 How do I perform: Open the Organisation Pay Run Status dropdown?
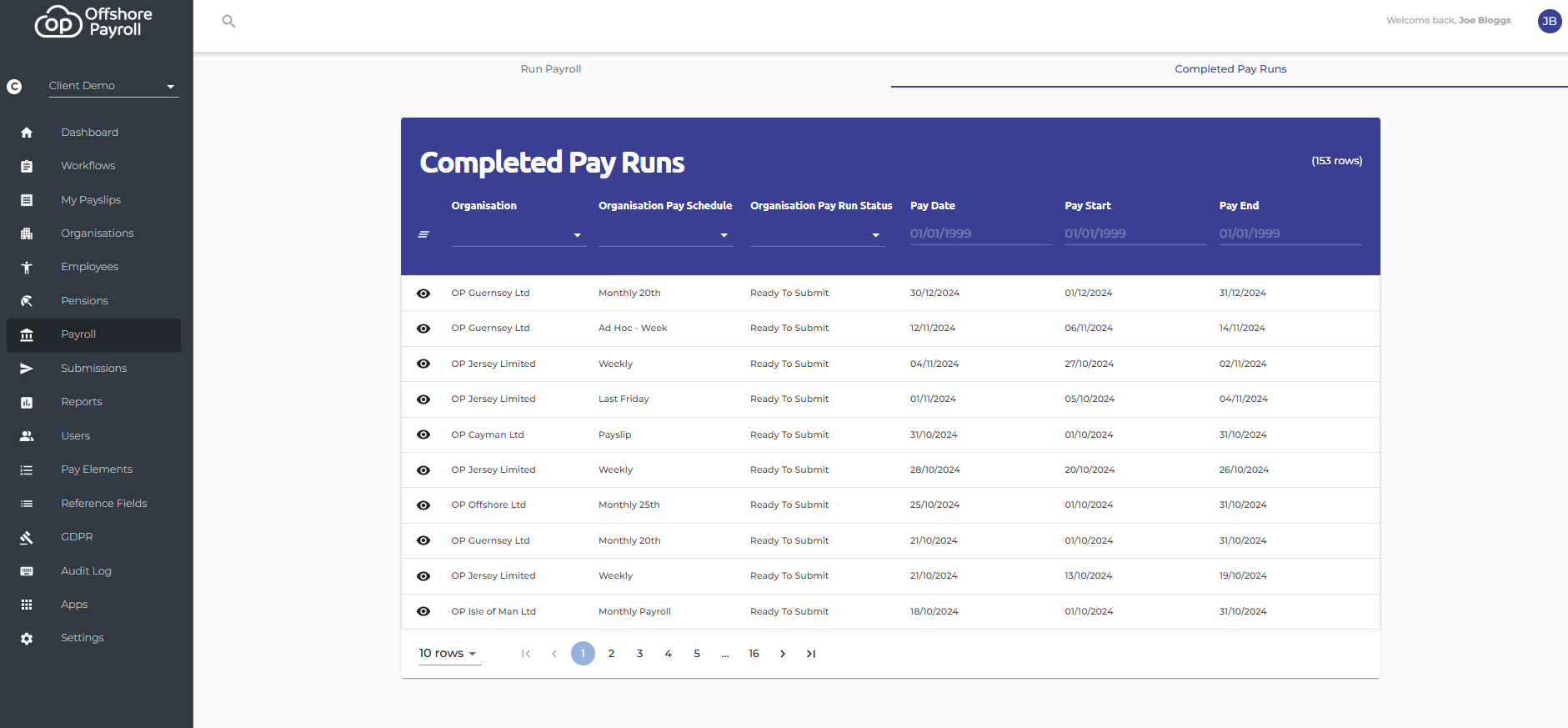(817, 235)
